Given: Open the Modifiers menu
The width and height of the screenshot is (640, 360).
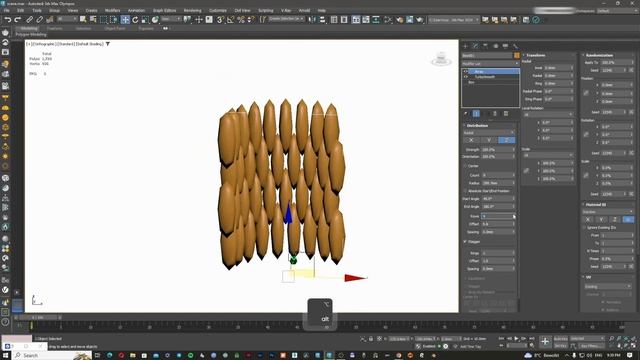Looking at the screenshot, I should click(x=113, y=11).
